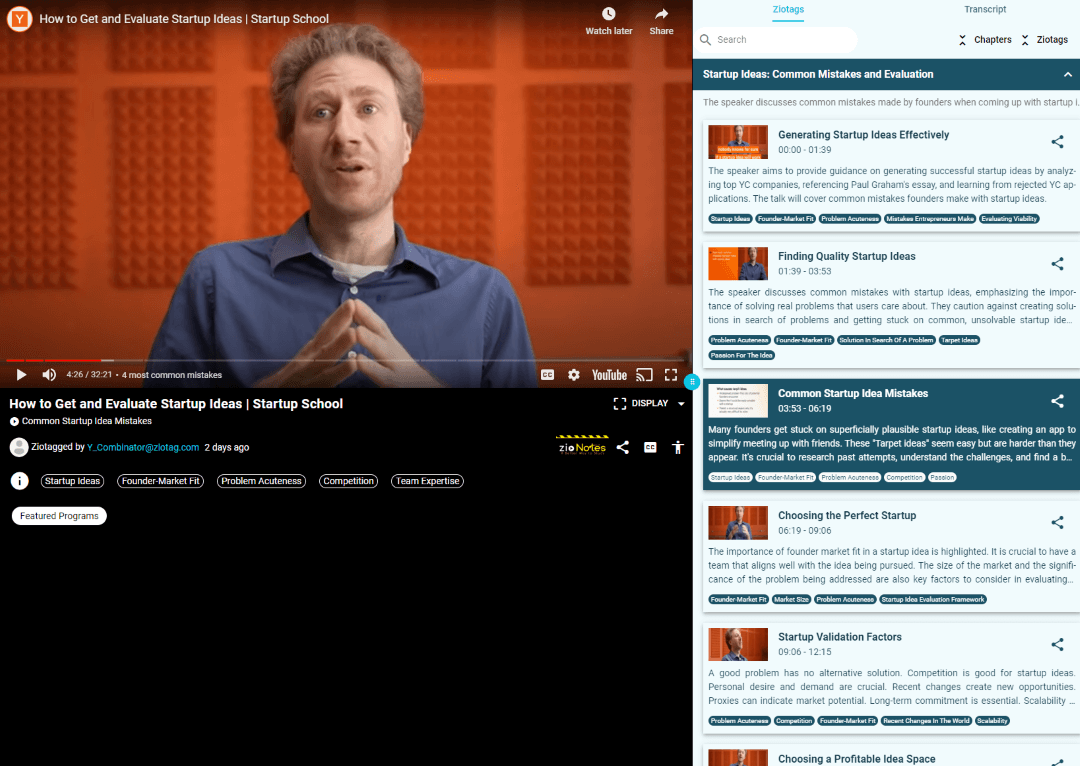Click the Featured Programs button
This screenshot has height=766, width=1080.
point(59,516)
